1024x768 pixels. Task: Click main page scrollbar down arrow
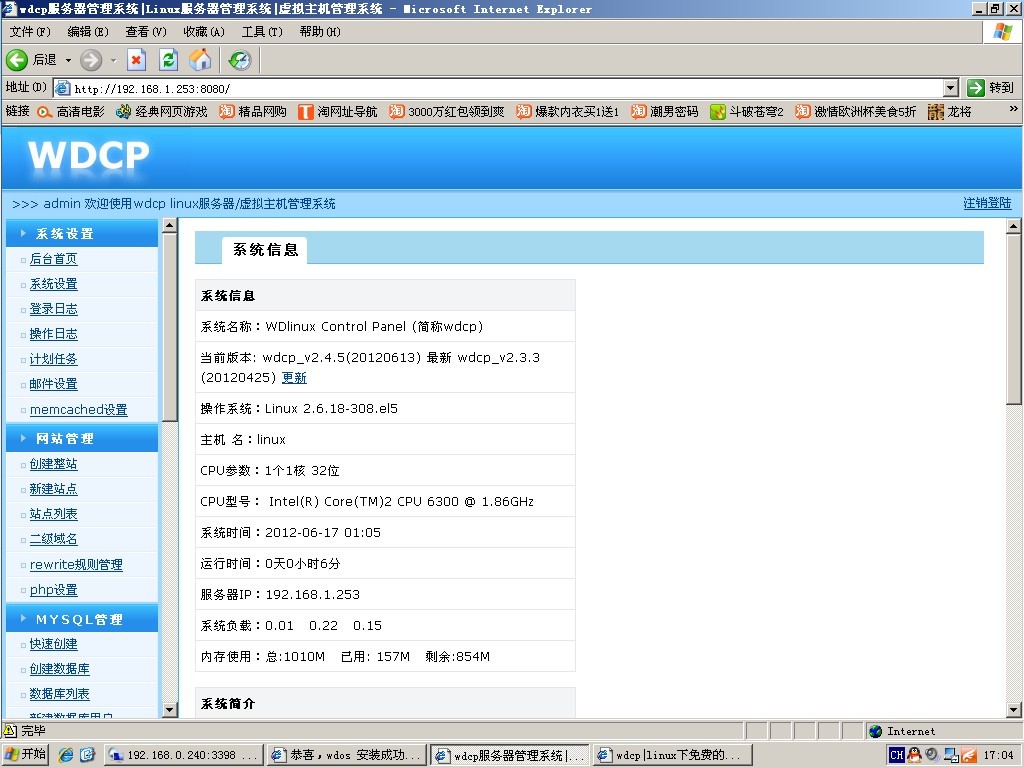[x=1014, y=710]
